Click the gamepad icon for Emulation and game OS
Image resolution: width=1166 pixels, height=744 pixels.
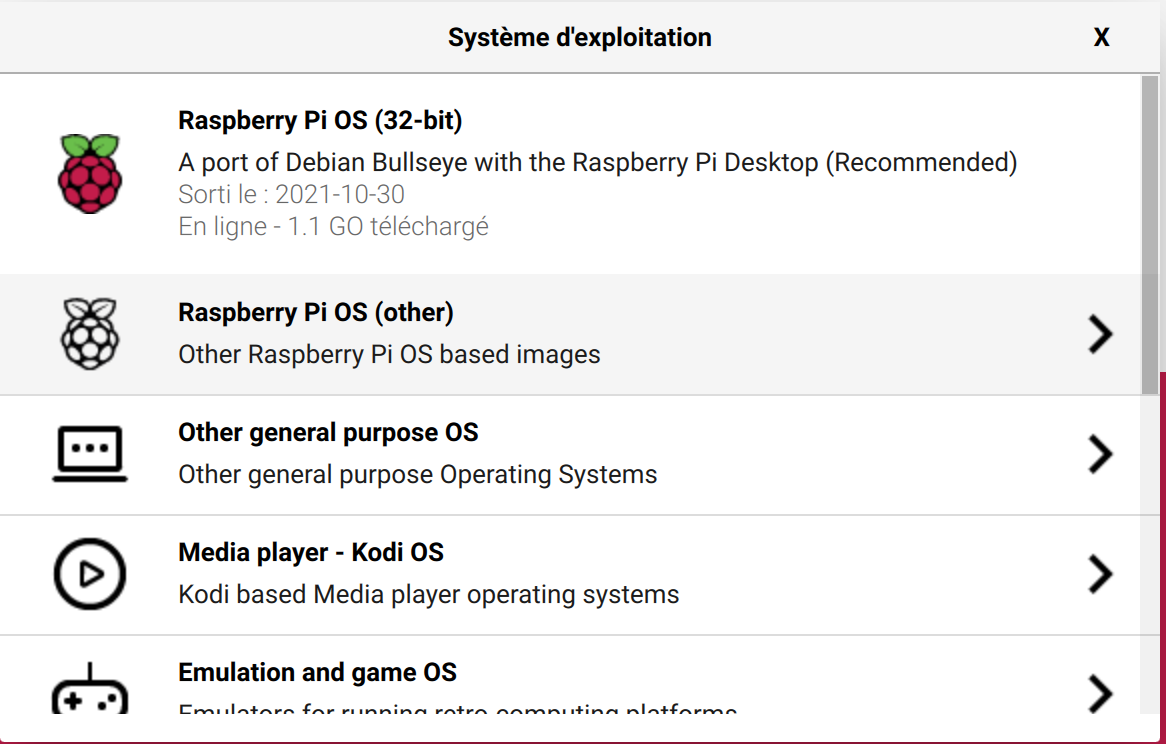[x=90, y=689]
